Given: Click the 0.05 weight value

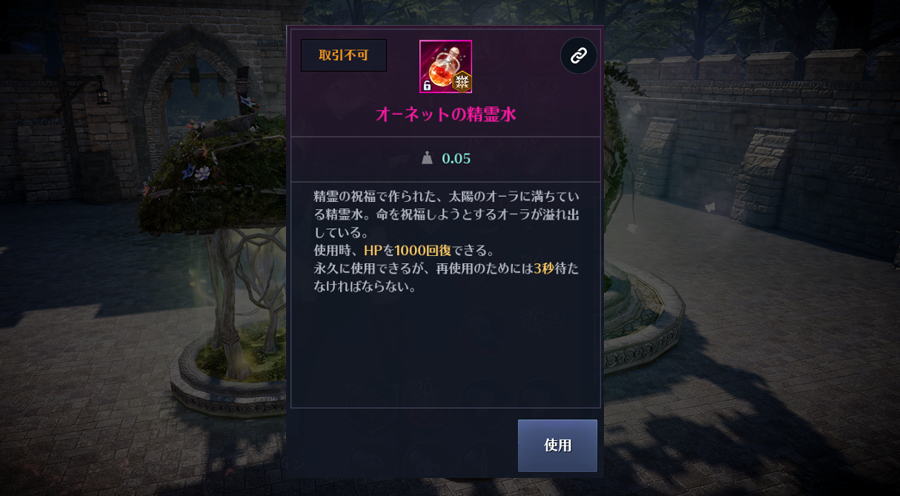Looking at the screenshot, I should (456, 159).
